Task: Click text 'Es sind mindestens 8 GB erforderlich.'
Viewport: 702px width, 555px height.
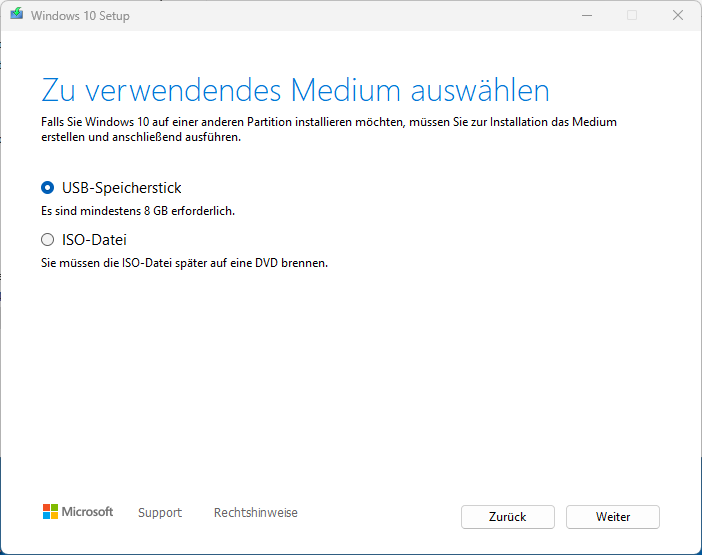Action: (x=138, y=211)
